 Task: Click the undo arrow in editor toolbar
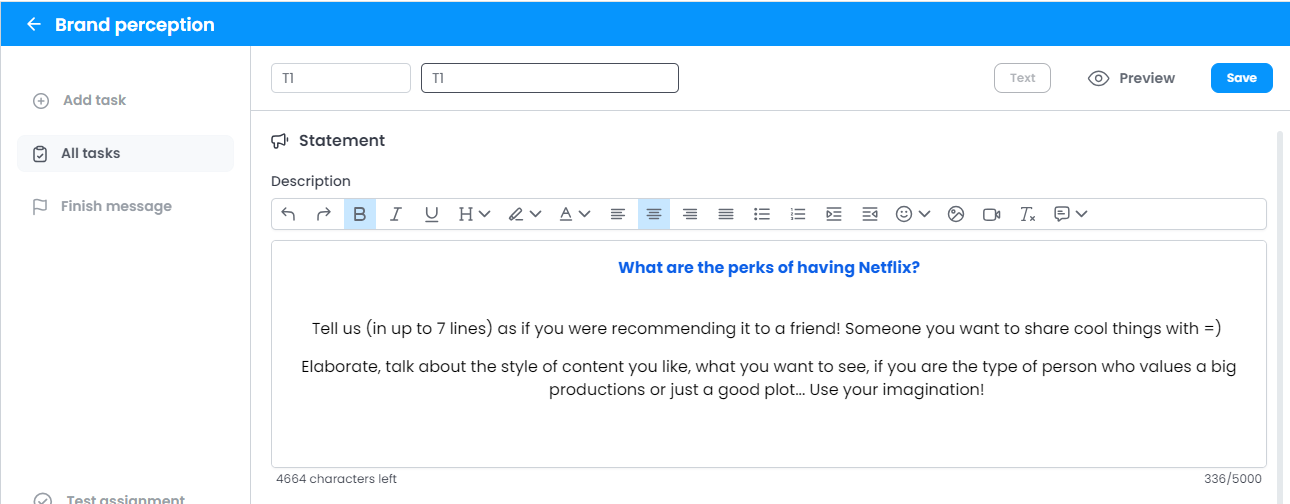[288, 214]
